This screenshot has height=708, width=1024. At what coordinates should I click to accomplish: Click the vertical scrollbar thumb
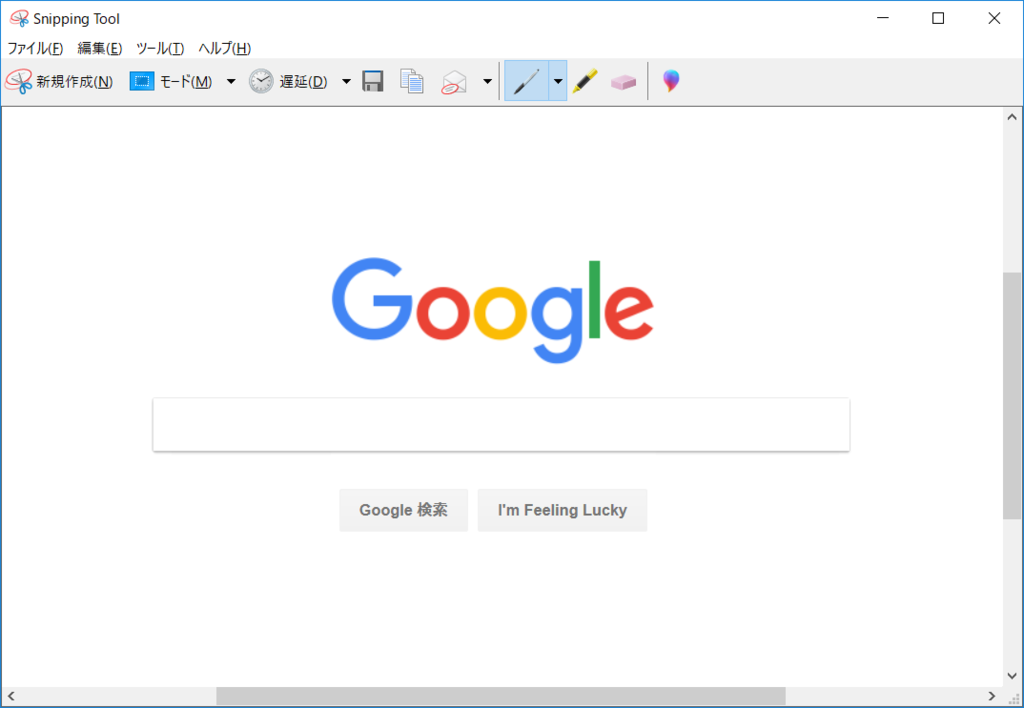point(1012,396)
